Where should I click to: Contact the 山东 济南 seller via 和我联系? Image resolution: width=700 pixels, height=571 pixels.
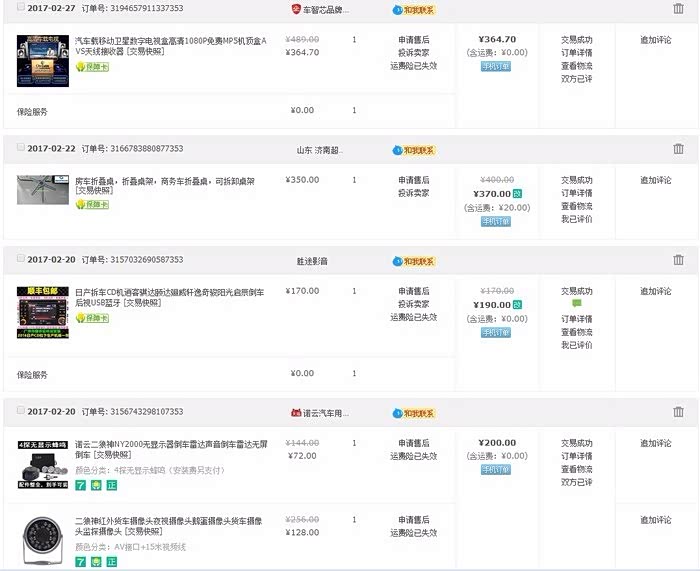(414, 149)
